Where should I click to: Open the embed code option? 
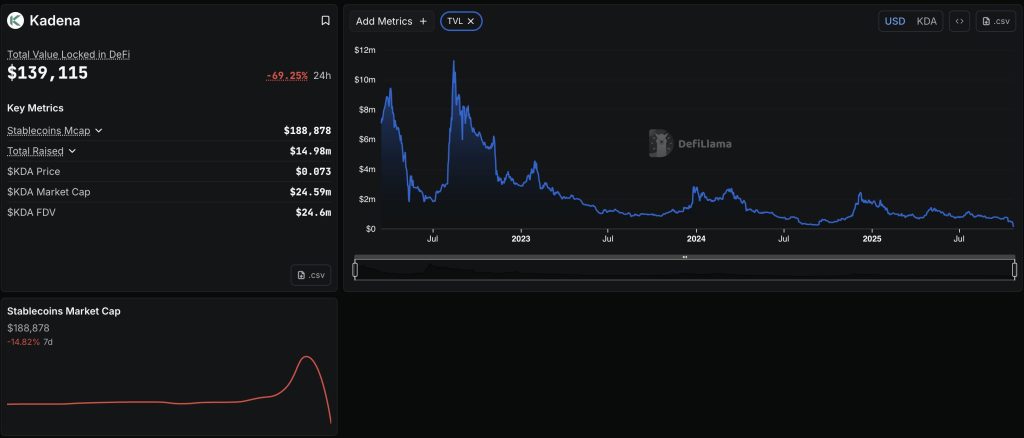[959, 22]
